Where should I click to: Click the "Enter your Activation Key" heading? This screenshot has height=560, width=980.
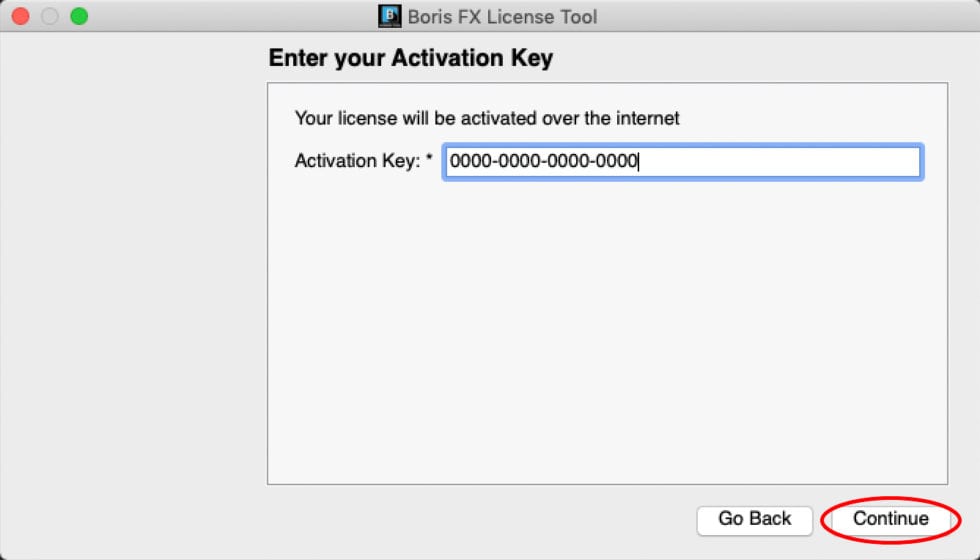click(410, 58)
